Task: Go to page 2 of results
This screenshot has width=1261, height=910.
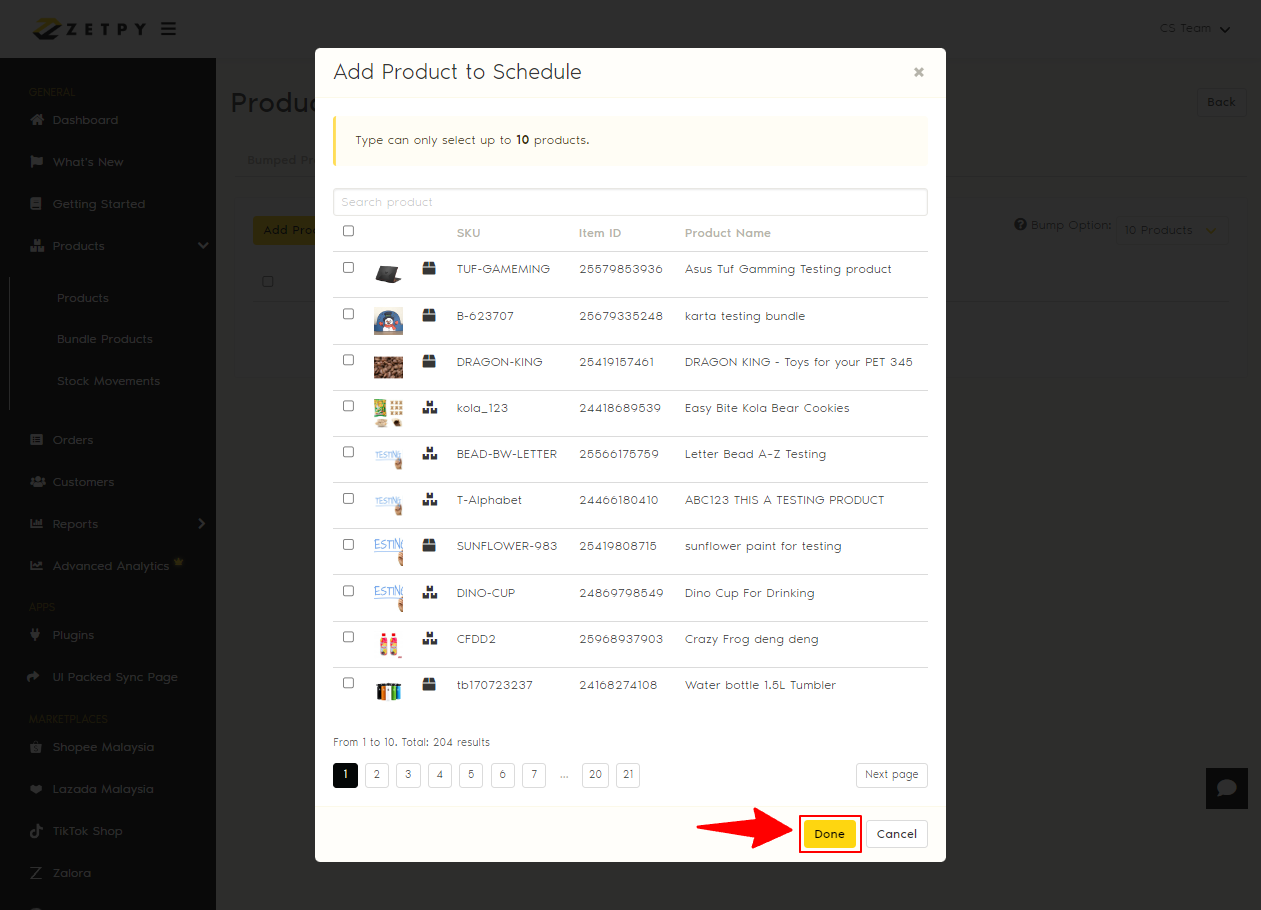Action: pyautogui.click(x=377, y=775)
